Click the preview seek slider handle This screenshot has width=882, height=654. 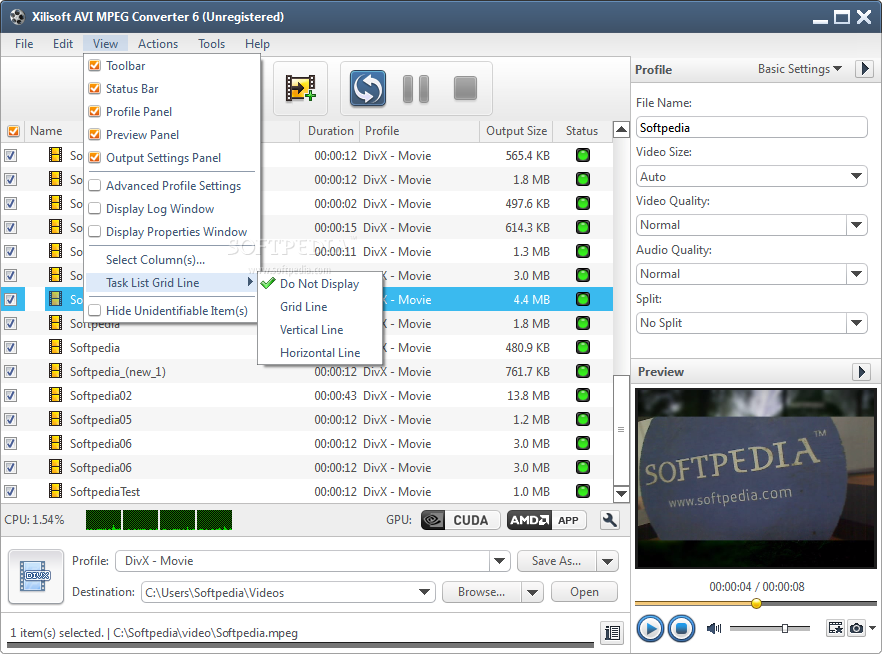pyautogui.click(x=757, y=603)
